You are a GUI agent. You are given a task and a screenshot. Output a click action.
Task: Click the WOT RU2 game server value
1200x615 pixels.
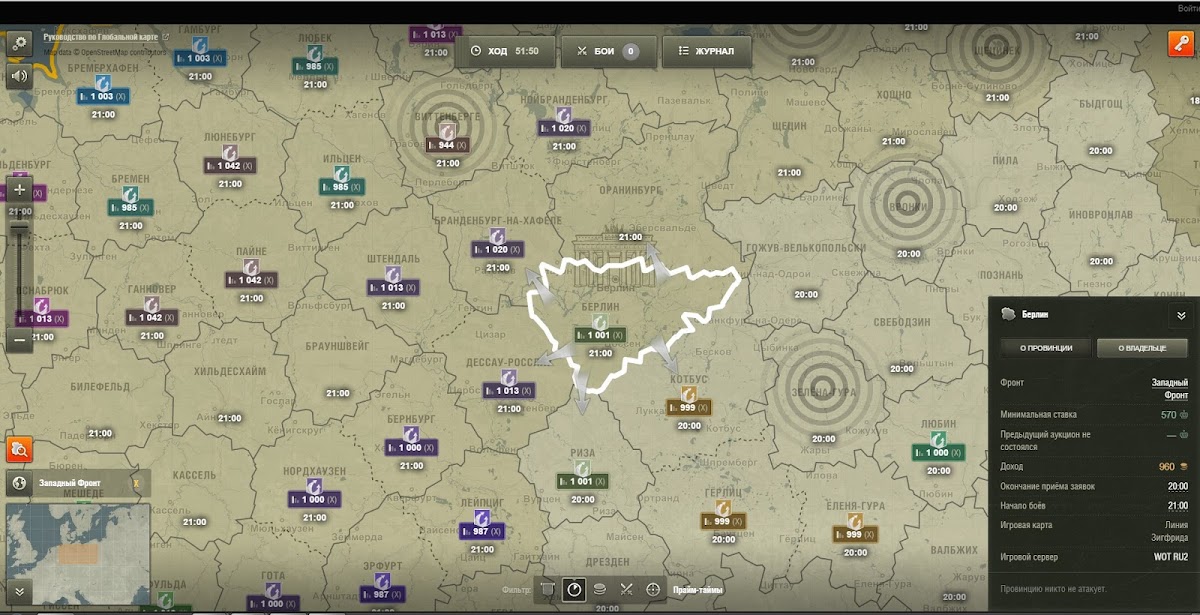pos(1171,556)
